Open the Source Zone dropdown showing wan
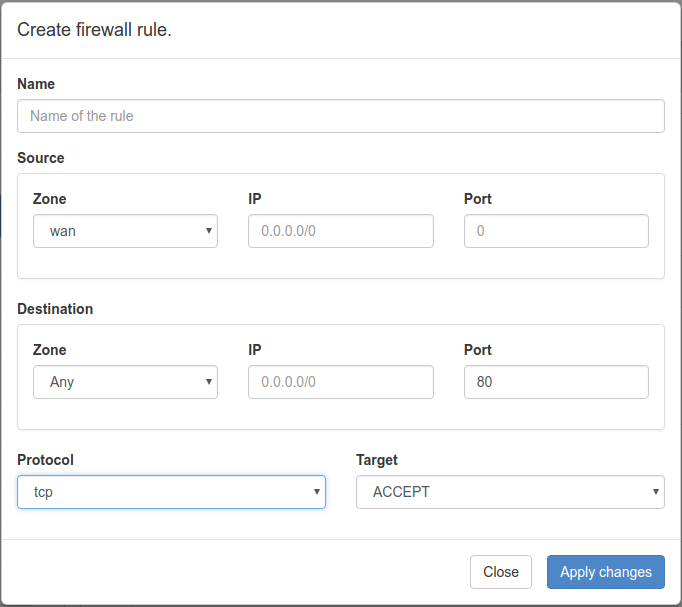Image resolution: width=682 pixels, height=607 pixels. tap(125, 231)
